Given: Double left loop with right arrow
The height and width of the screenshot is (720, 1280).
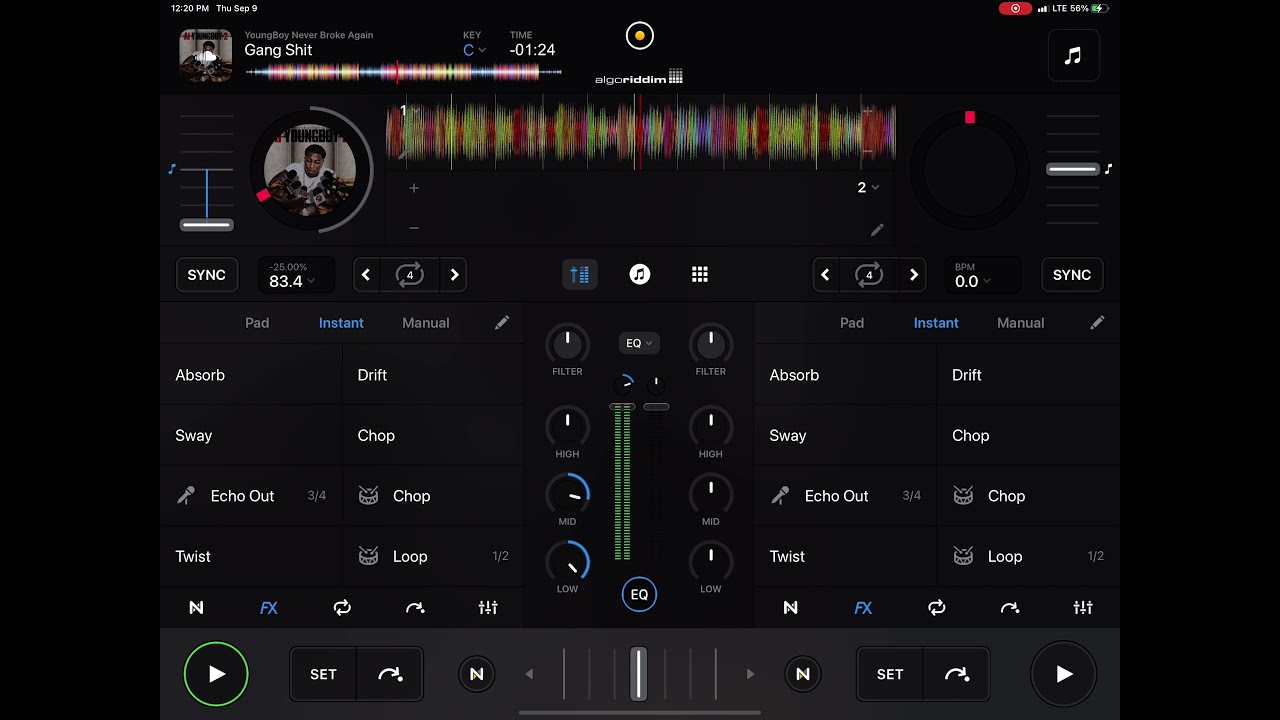Looking at the screenshot, I should [454, 275].
